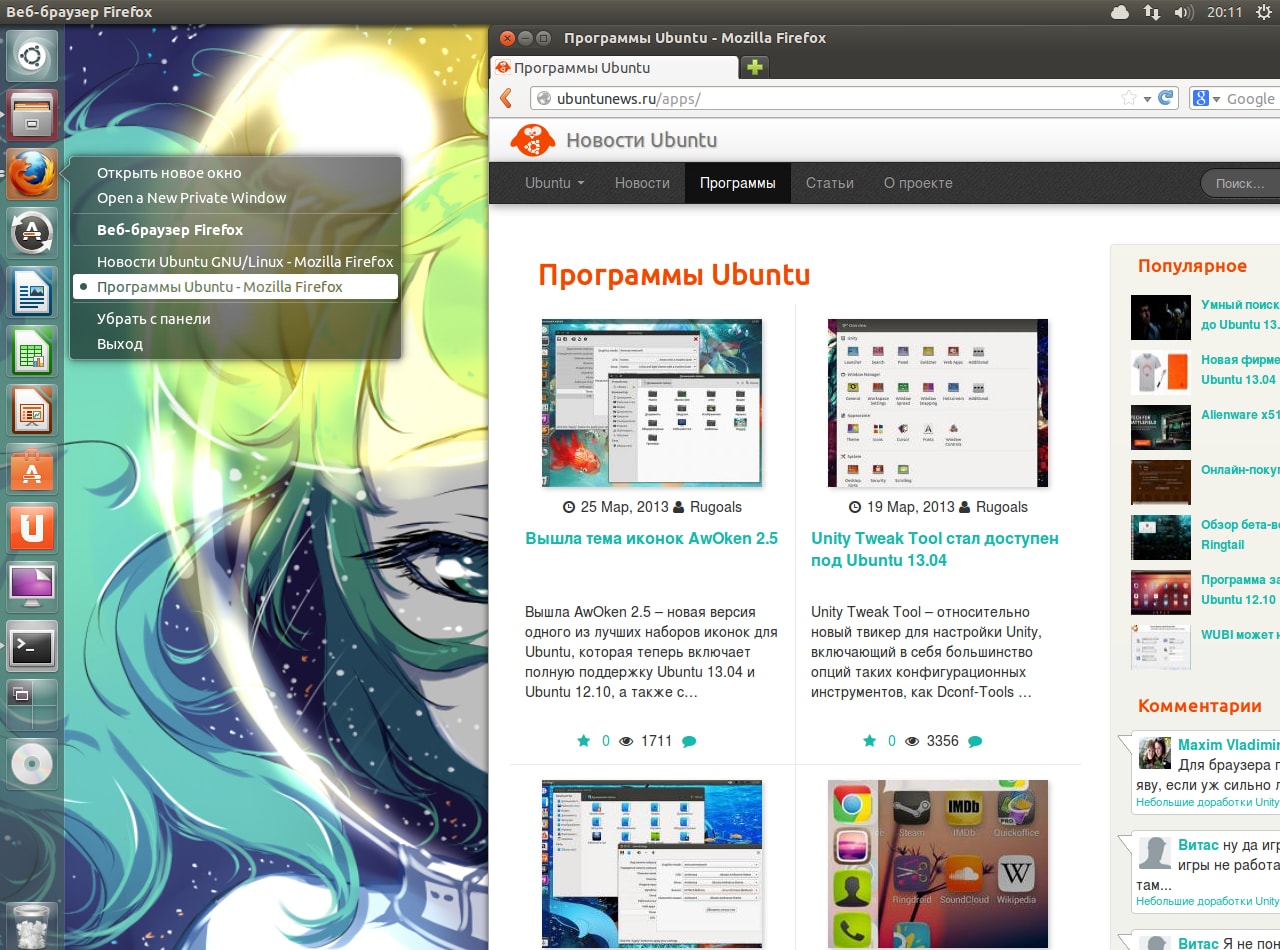Click author Rugoals under 25 Мар, 2013
Screen dimensions: 1280x950
tap(716, 507)
